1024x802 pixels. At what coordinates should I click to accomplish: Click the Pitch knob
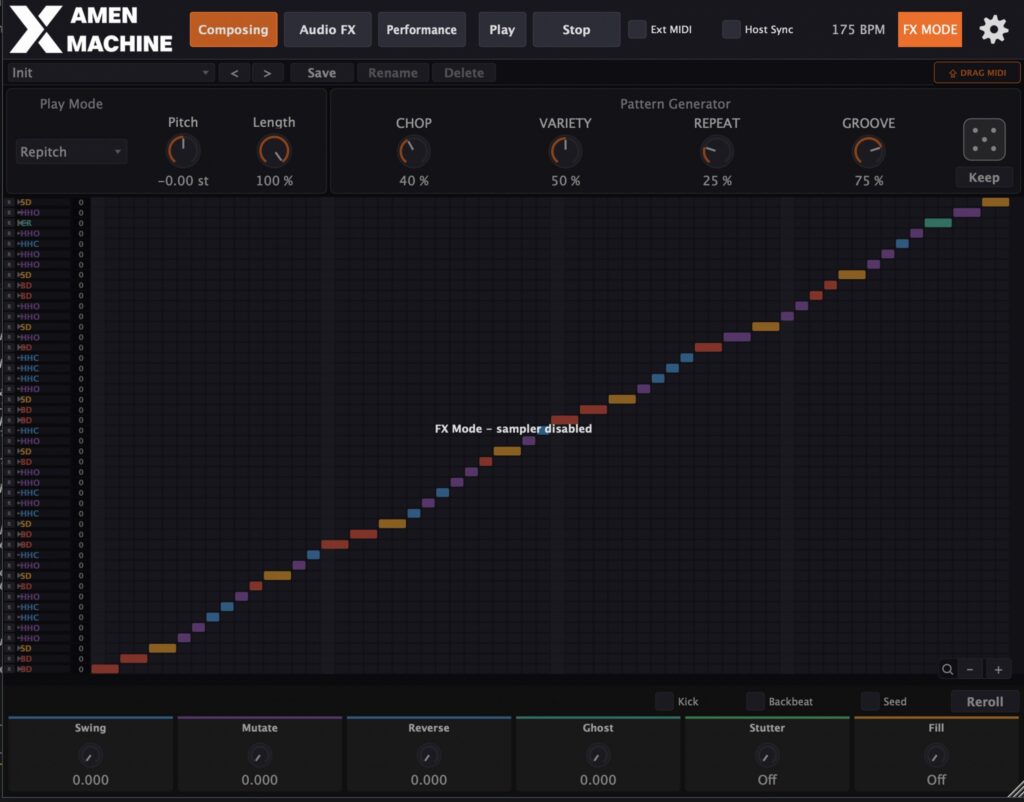[x=183, y=152]
